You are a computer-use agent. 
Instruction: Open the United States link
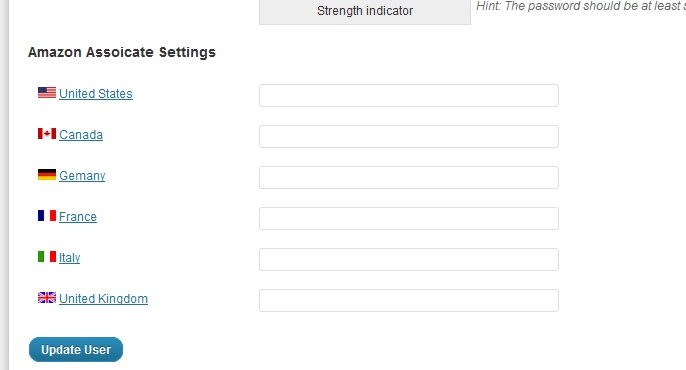[x=96, y=94]
